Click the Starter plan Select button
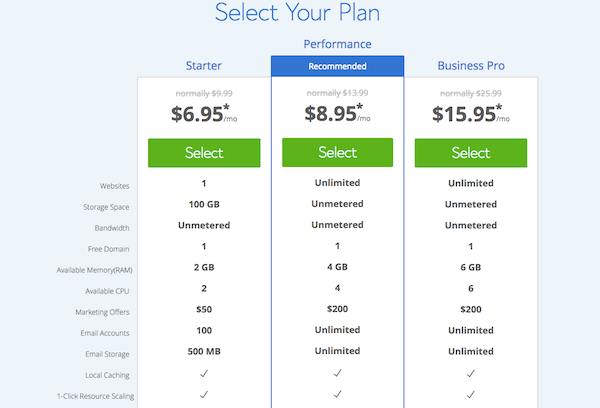Screen dimensions: 600x408 coord(204,153)
